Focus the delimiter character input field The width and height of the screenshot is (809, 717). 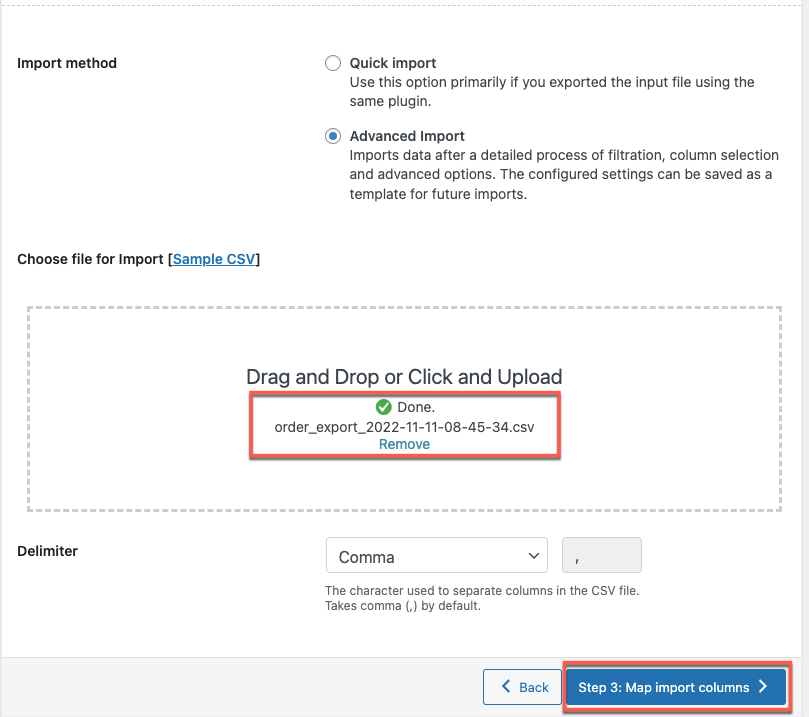click(x=602, y=556)
